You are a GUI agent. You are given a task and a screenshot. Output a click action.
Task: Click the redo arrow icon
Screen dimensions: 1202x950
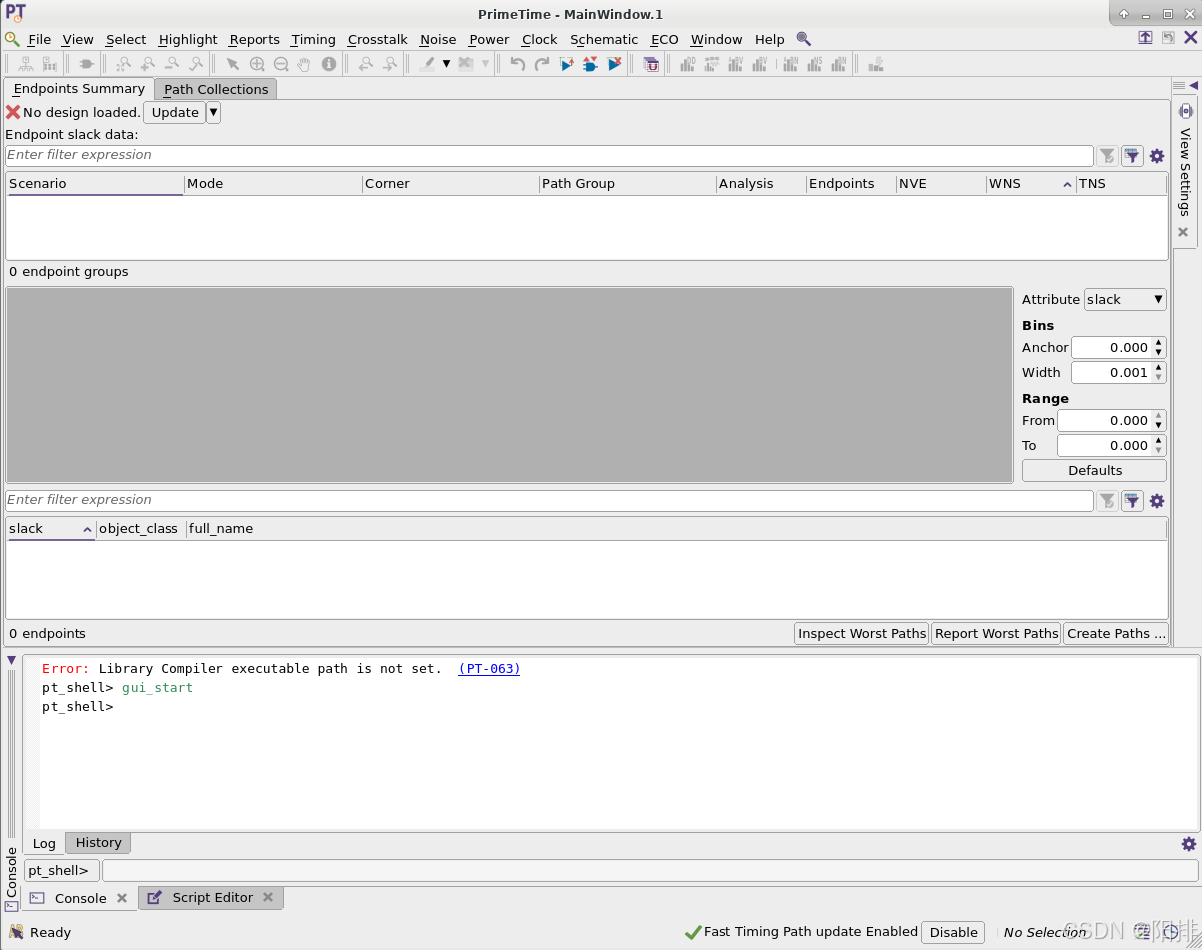click(542, 64)
